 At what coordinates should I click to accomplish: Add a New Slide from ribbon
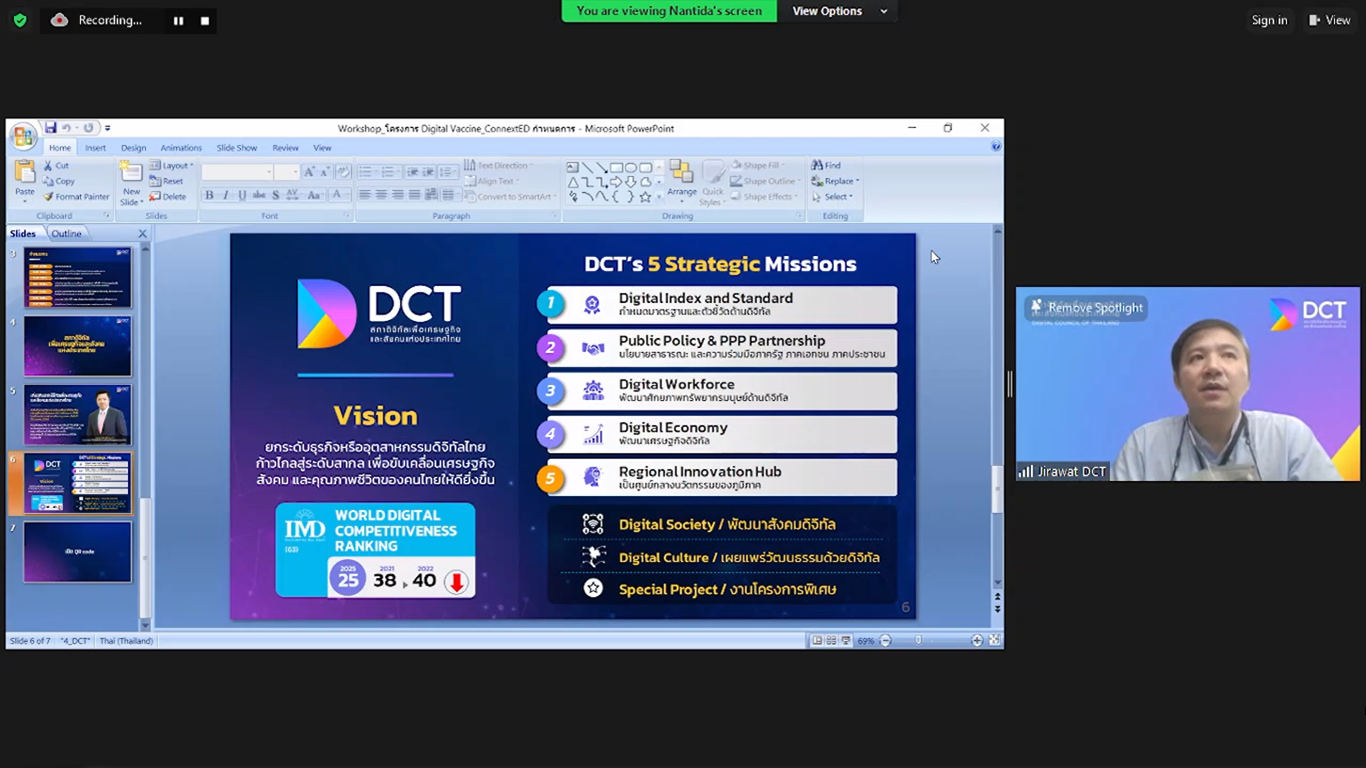pyautogui.click(x=131, y=182)
